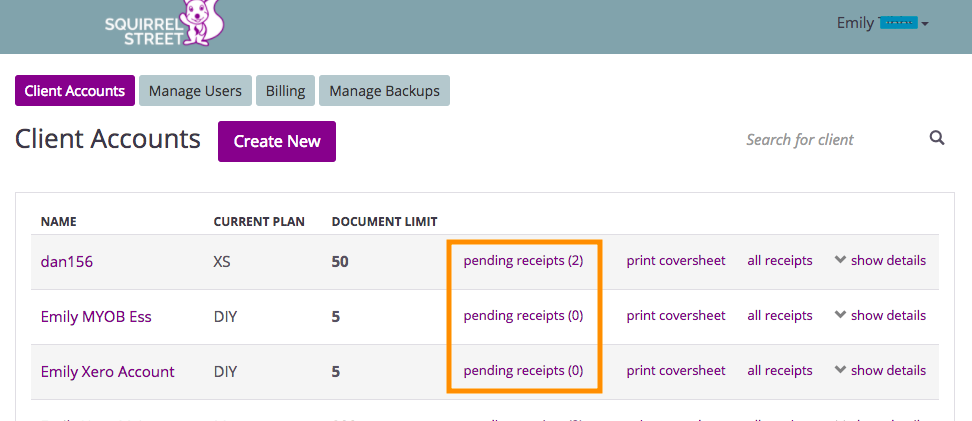Viewport: 972px width, 421px height.
Task: Click DIY plan in Emily MYOB Ess row
Action: pos(226,317)
